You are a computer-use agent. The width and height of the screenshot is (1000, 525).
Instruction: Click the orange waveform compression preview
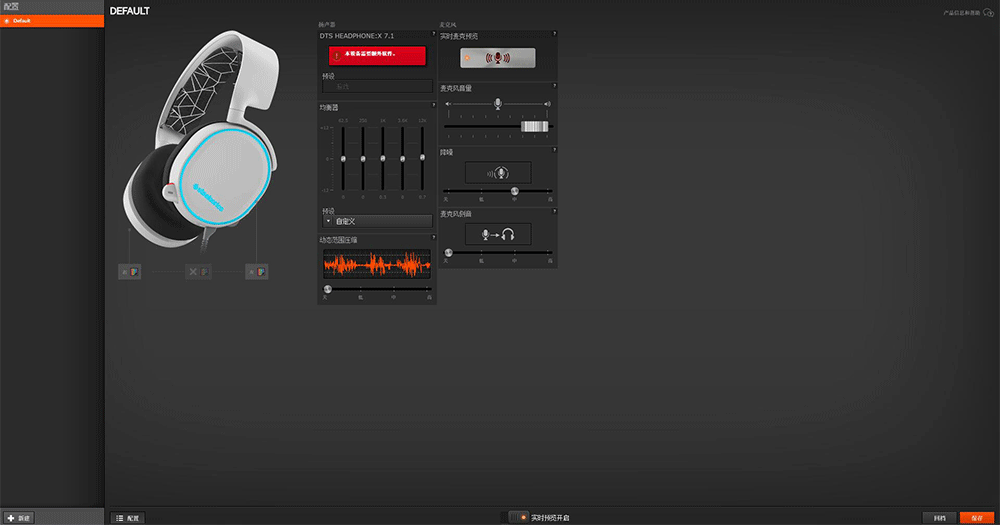[x=377, y=264]
